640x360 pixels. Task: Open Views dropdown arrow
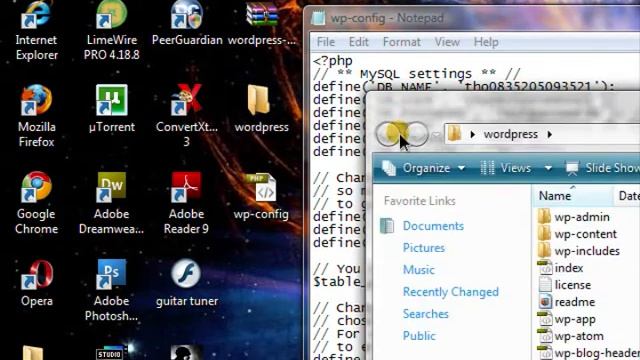tap(548, 168)
